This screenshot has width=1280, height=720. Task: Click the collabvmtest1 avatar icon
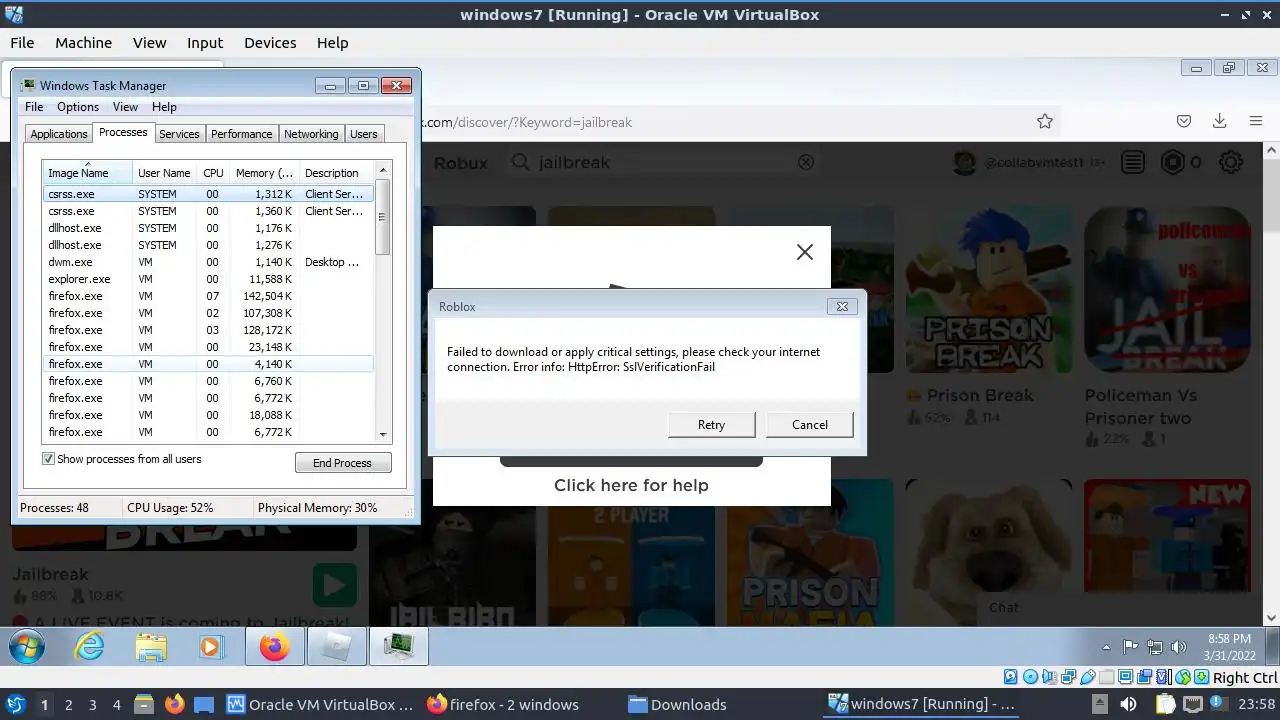point(964,162)
